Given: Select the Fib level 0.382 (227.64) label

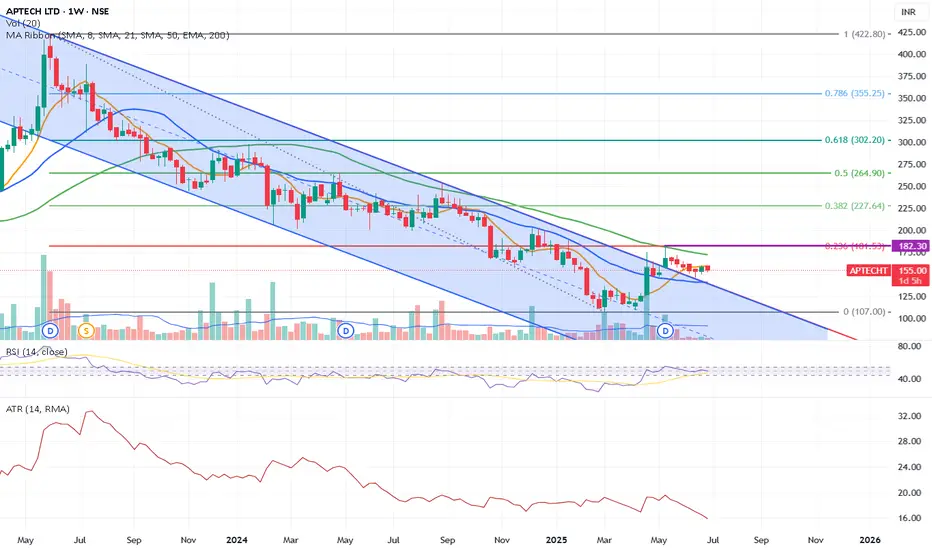Looking at the screenshot, I should (854, 206).
